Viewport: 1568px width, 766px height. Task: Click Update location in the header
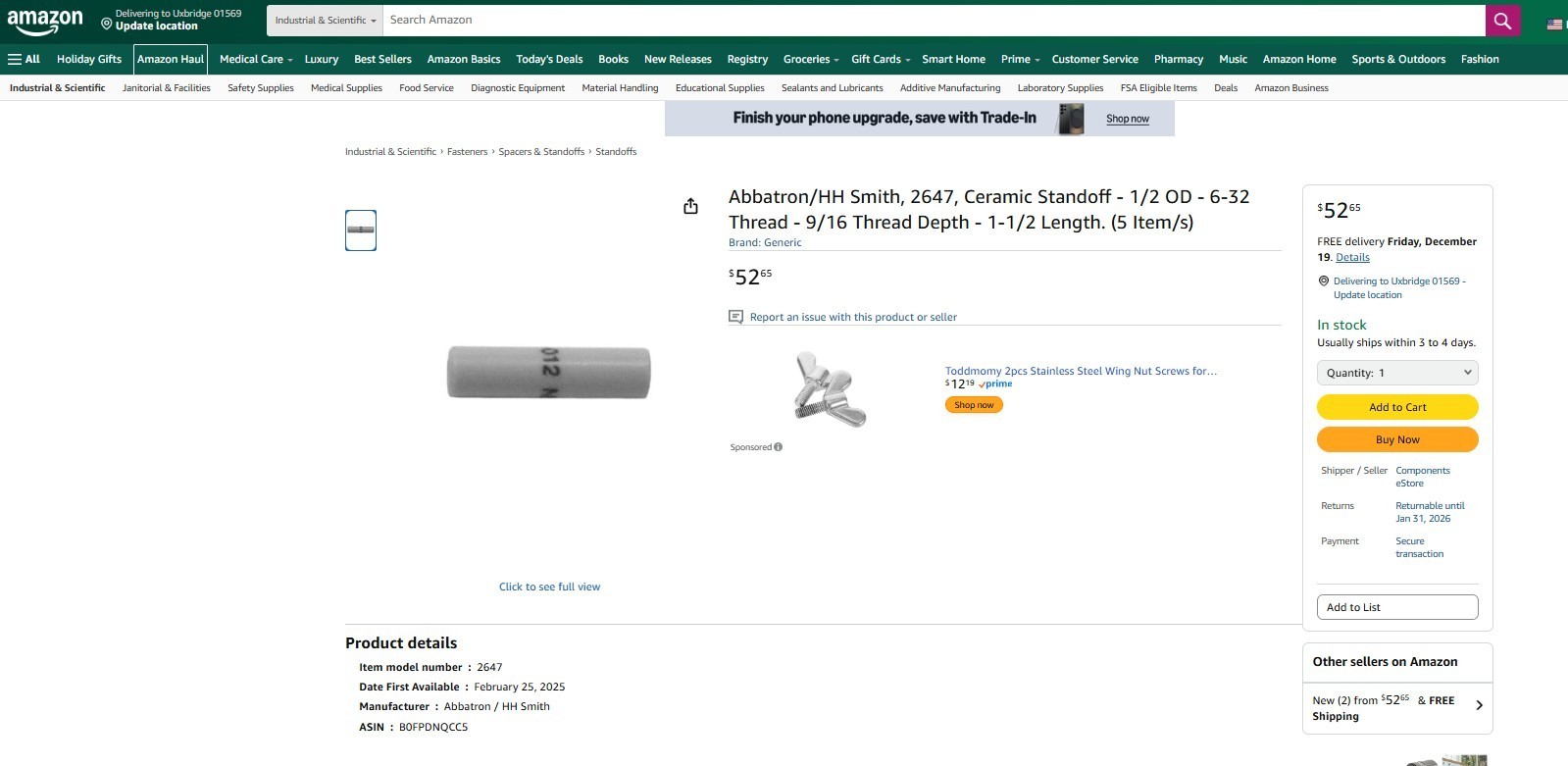click(157, 26)
